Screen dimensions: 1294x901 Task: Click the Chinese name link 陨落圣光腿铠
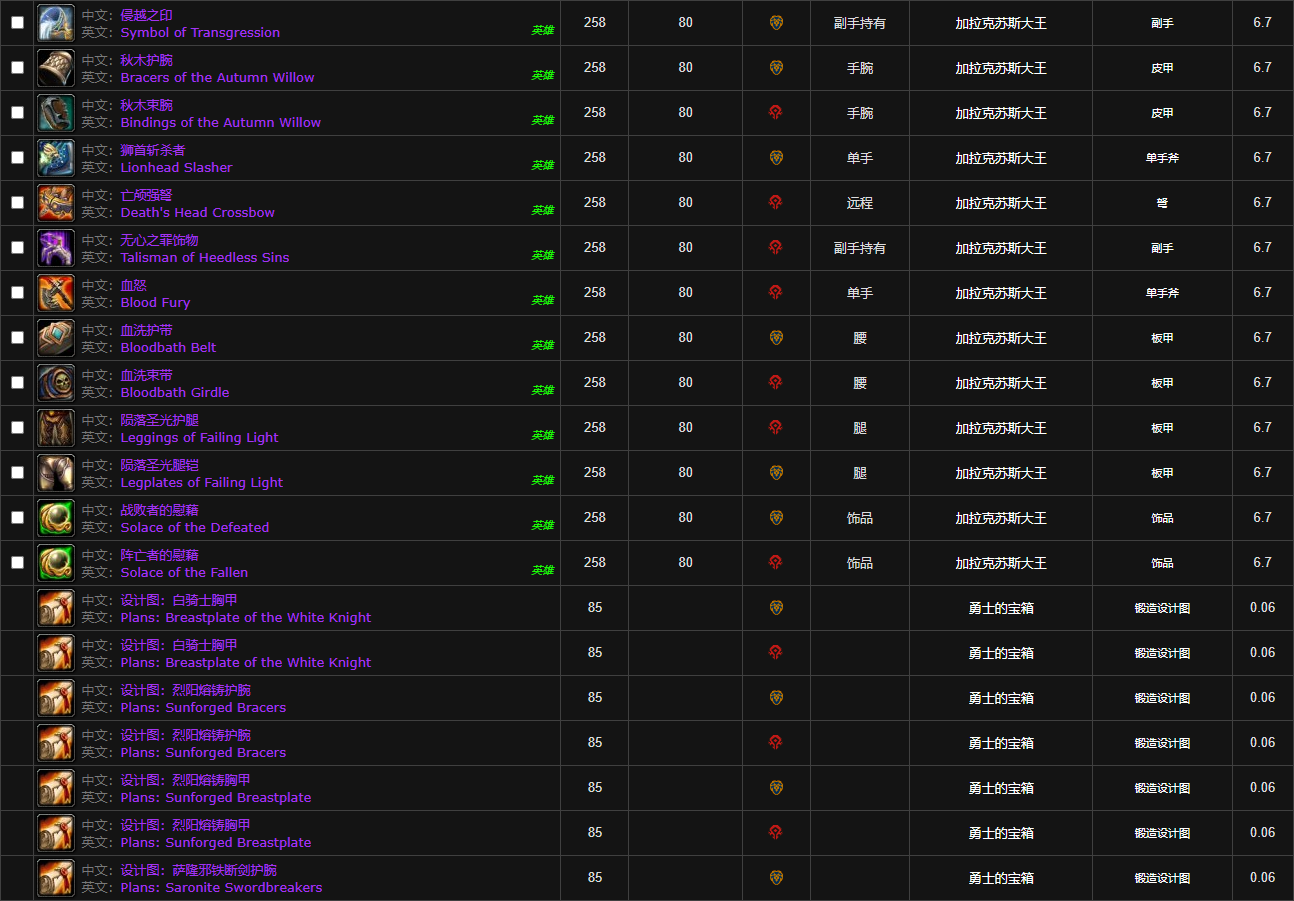pyautogui.click(x=159, y=465)
